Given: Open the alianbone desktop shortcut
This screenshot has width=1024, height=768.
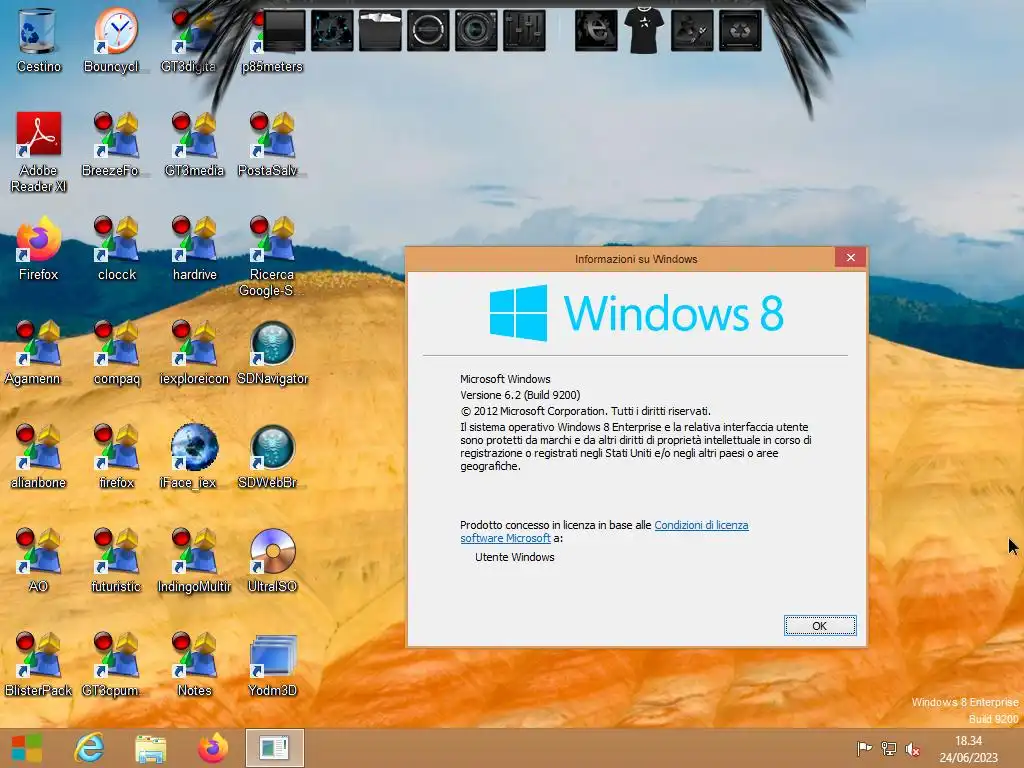Looking at the screenshot, I should (38, 456).
